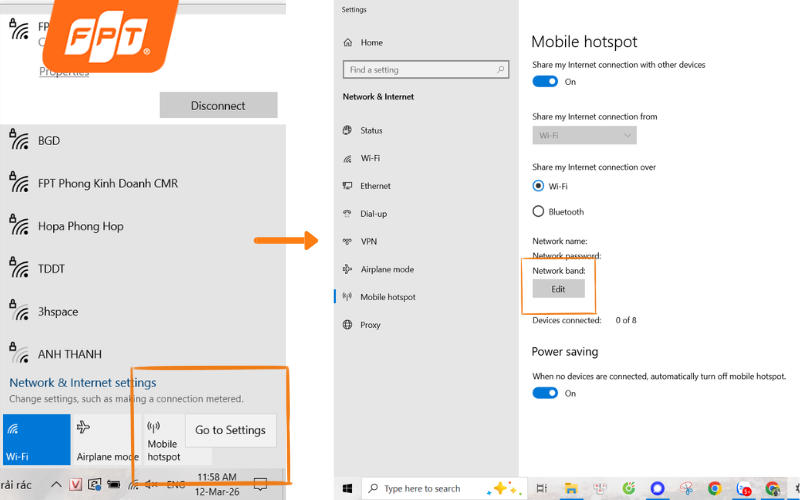Open File Explorer from the taskbar
800x500 pixels.
coord(569,489)
